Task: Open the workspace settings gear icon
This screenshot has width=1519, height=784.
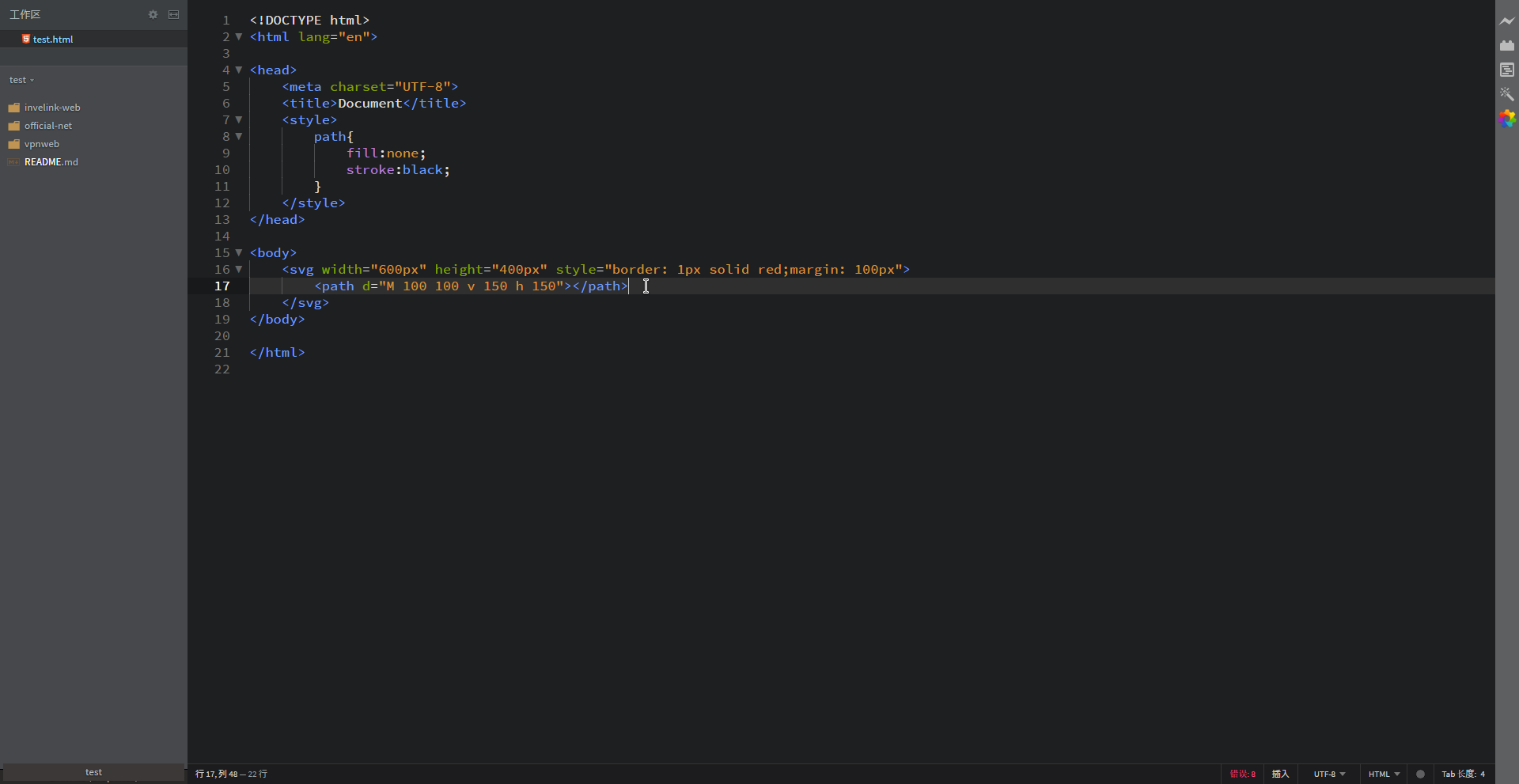Action: click(x=153, y=14)
